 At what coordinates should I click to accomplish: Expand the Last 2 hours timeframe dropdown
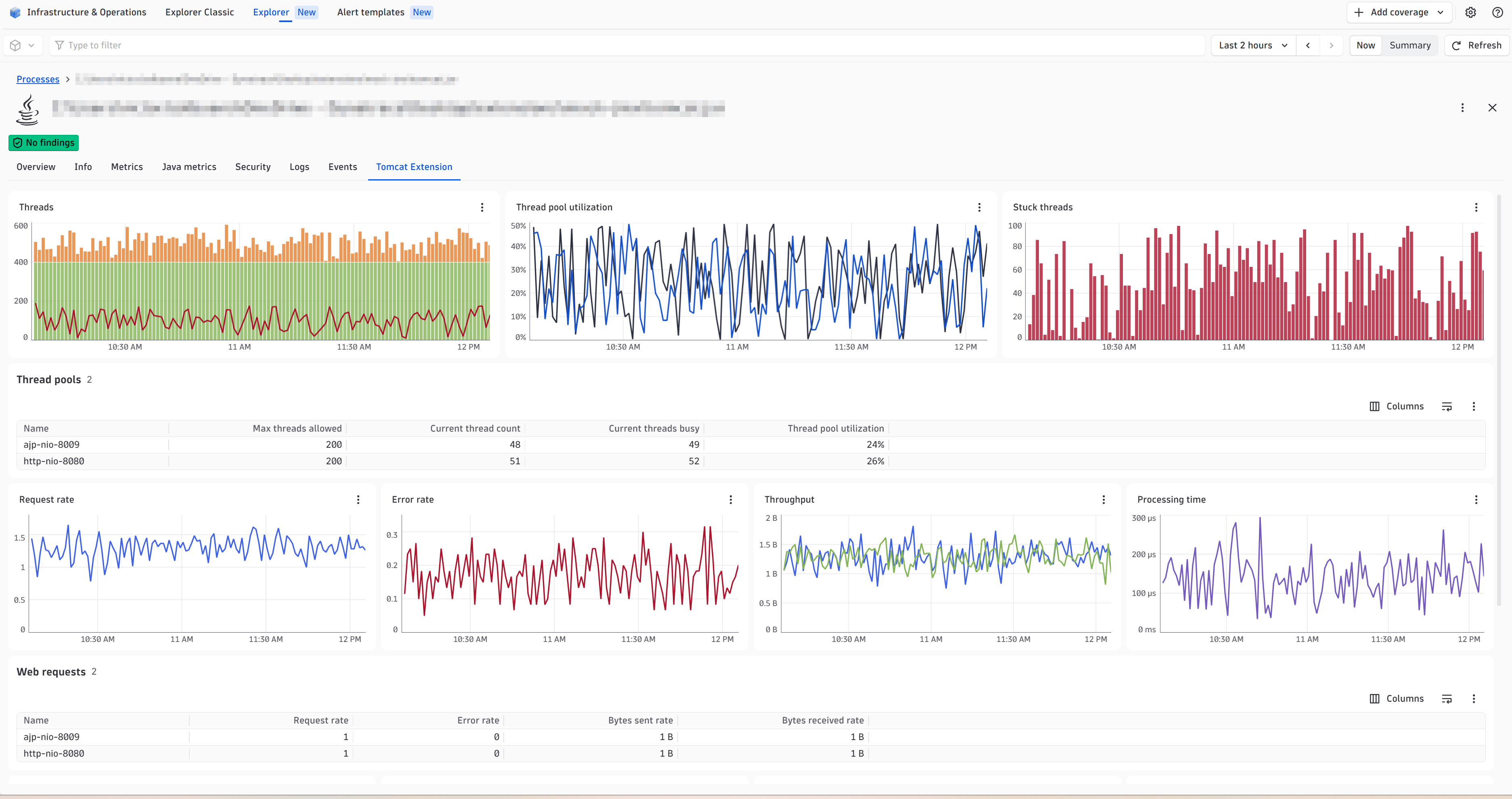click(1253, 45)
